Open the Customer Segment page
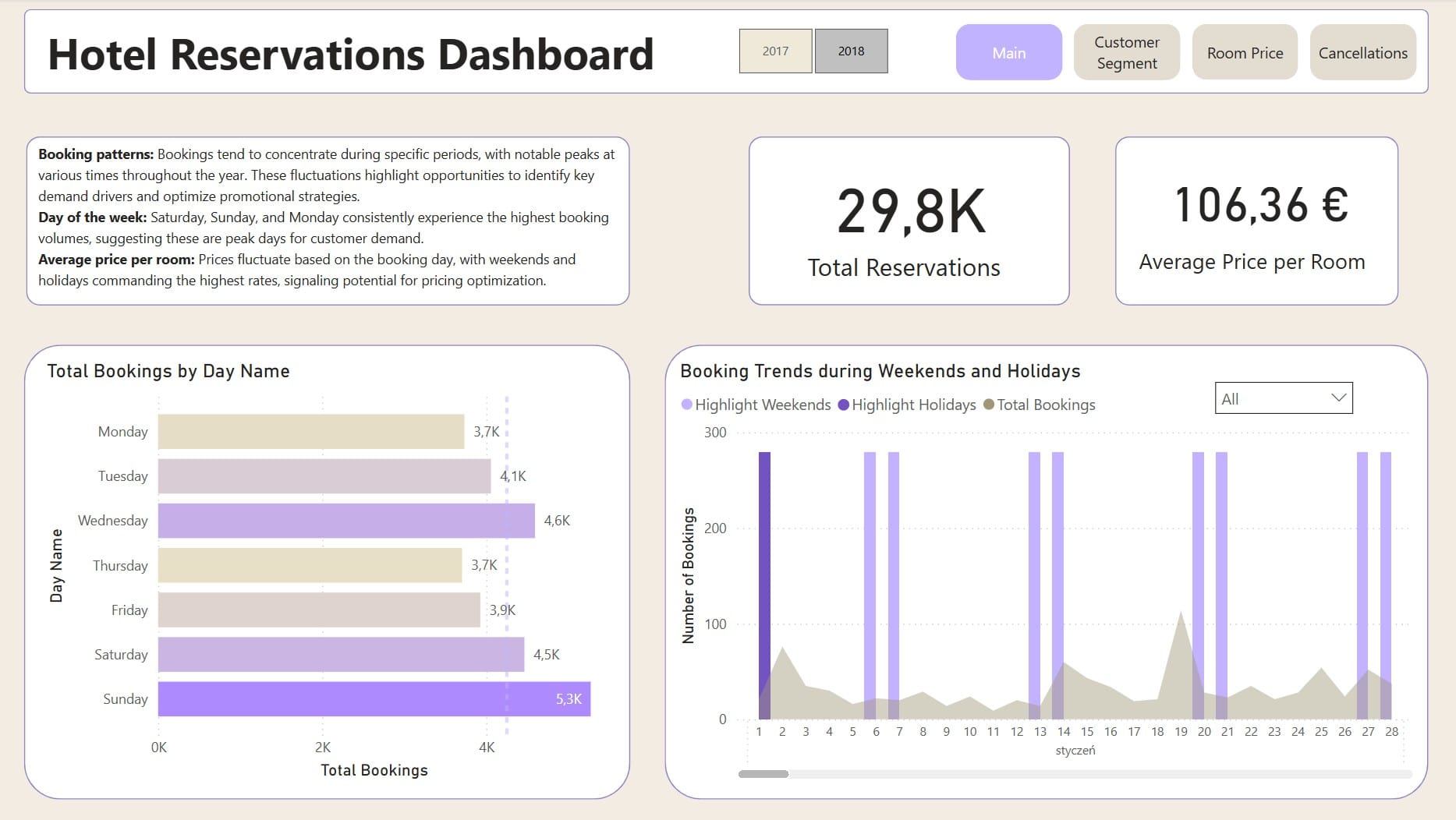This screenshot has width=1456, height=820. 1126,53
